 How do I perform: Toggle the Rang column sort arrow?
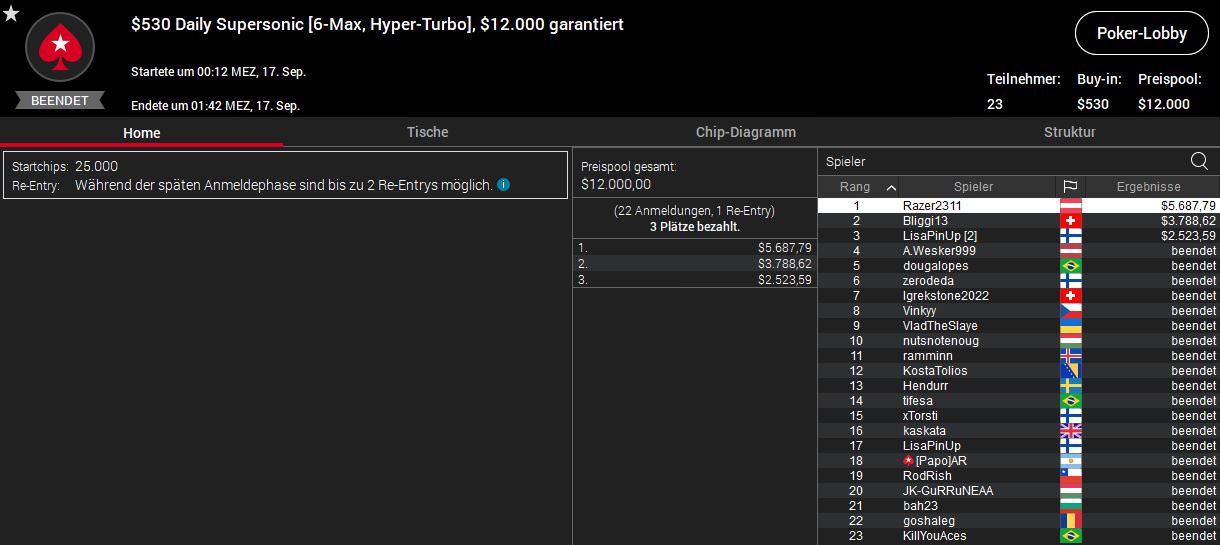(x=890, y=187)
